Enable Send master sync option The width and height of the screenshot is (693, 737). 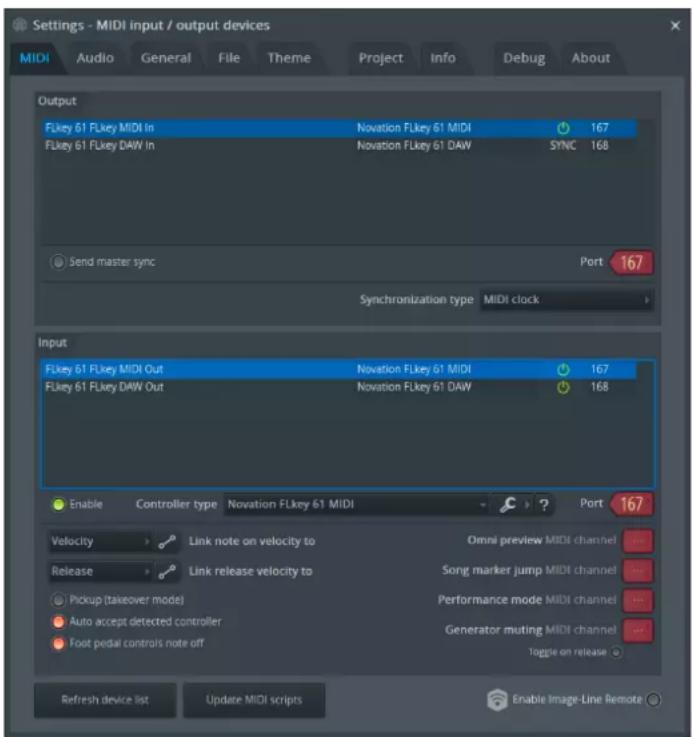58,262
